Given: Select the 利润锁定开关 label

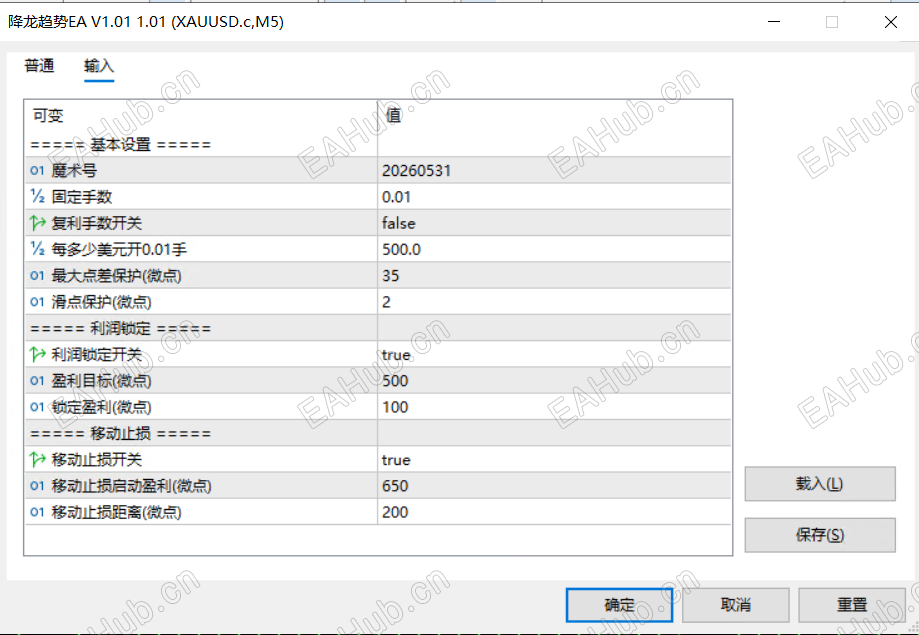Looking at the screenshot, I should 97,355.
